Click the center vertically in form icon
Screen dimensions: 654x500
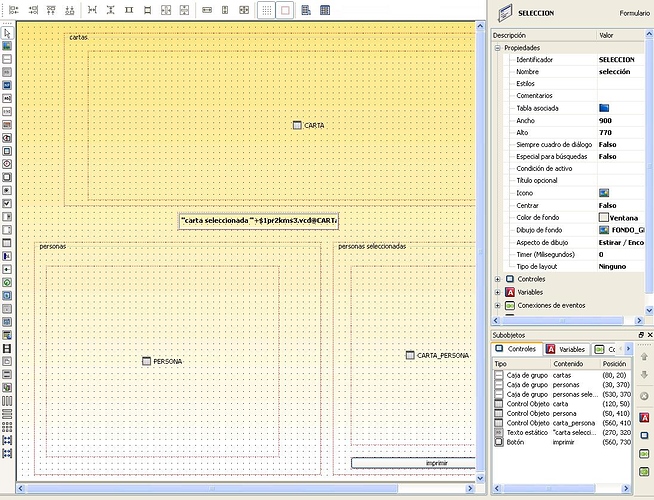(x=184, y=10)
